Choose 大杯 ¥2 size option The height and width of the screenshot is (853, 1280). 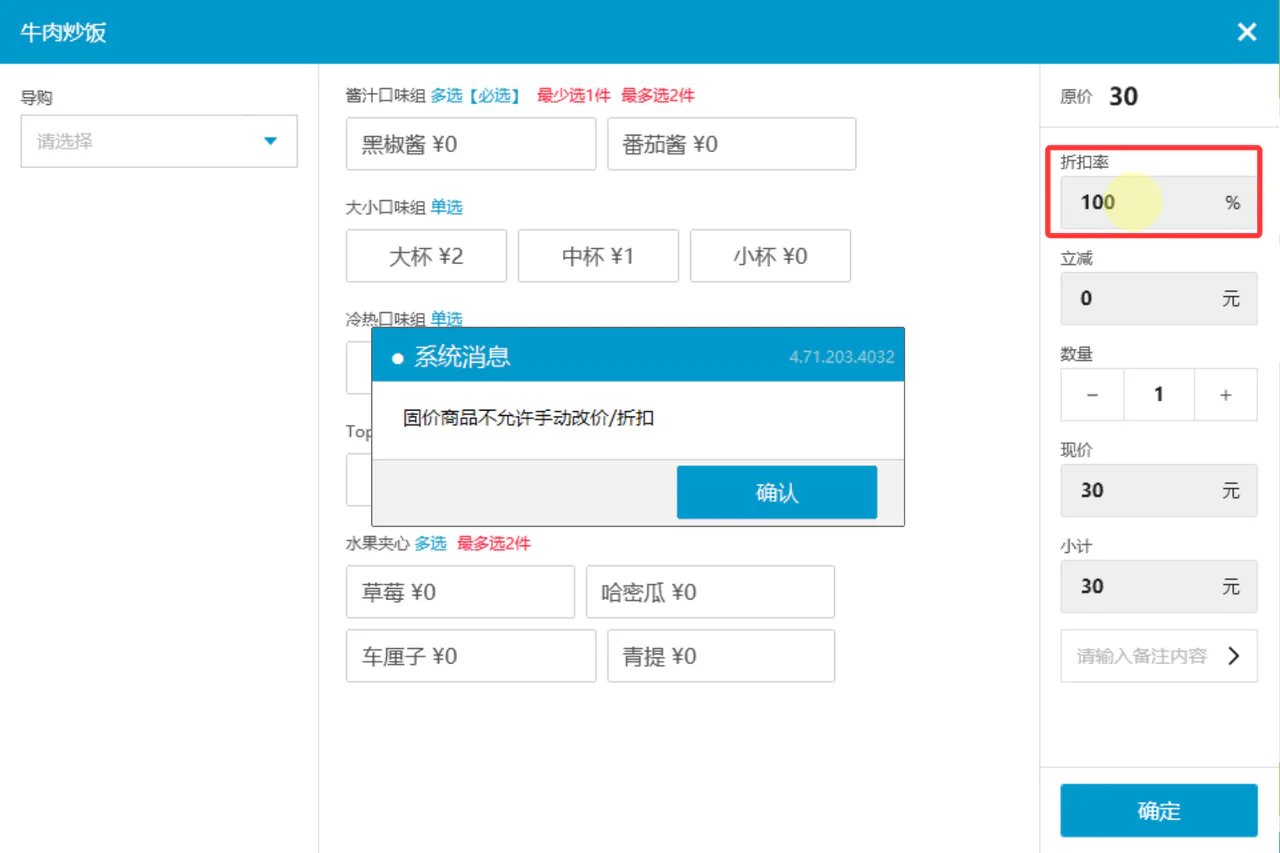426,256
